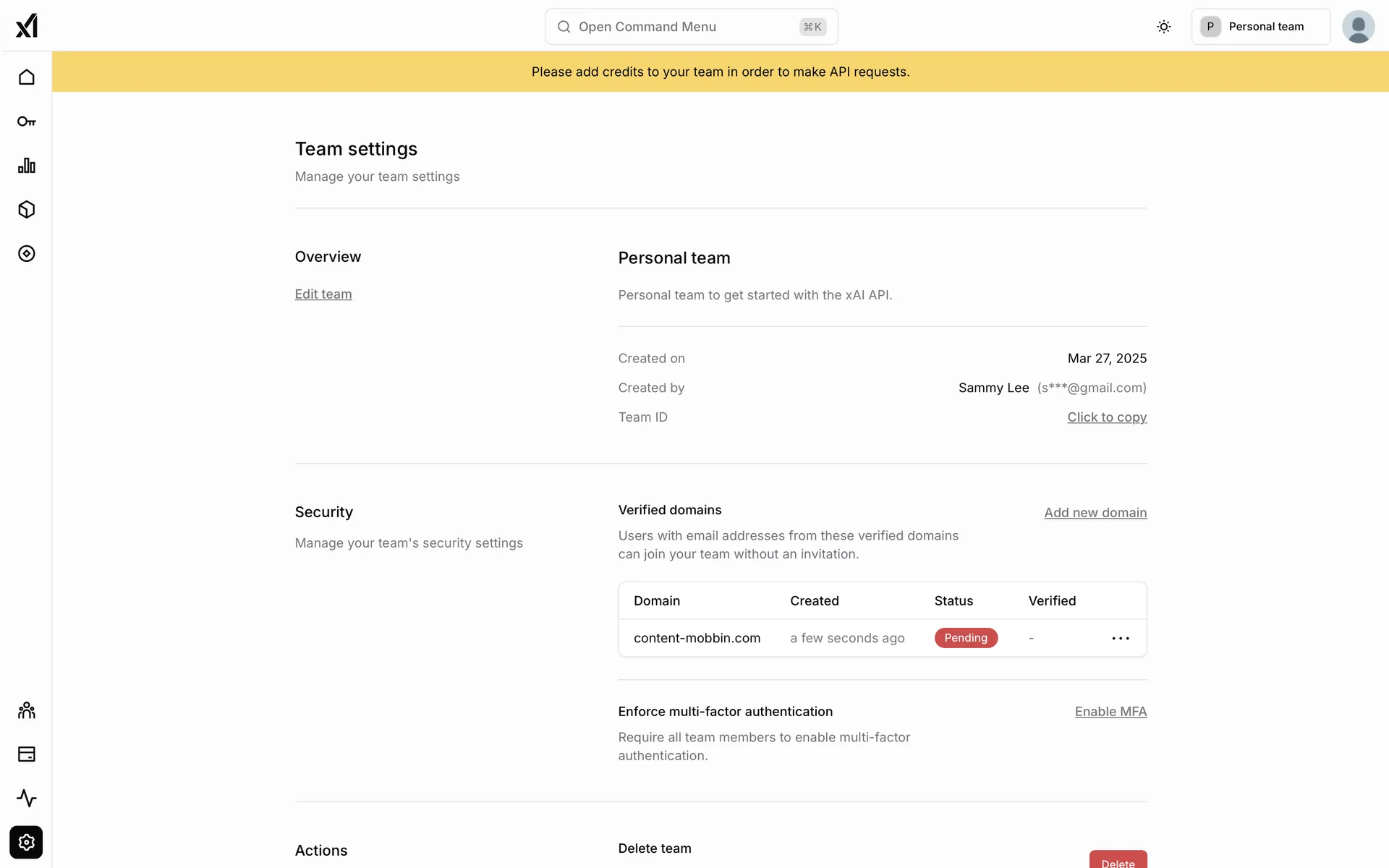Screen dimensions: 1389x868
Task: Open team members people icon
Action: (x=27, y=710)
